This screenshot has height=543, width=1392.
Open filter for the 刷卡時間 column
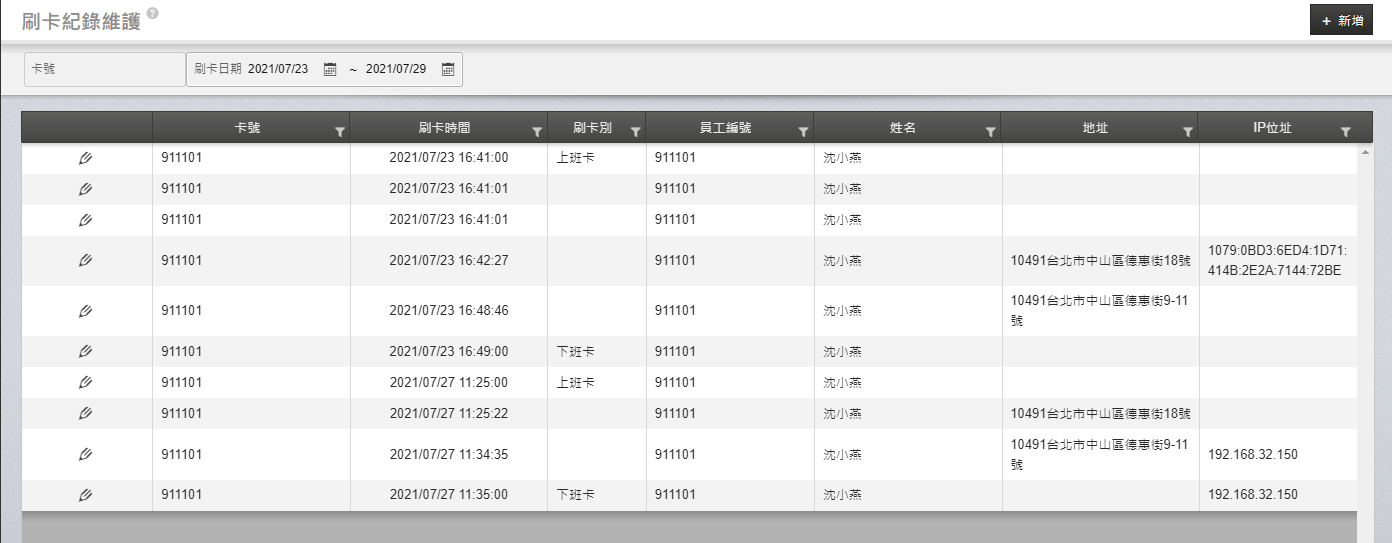(537, 131)
